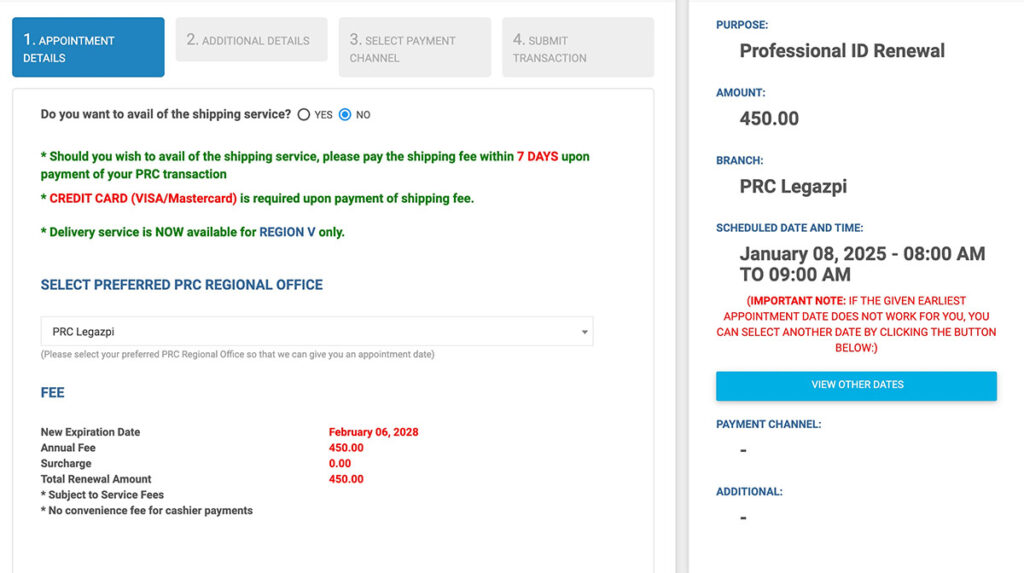Choose NO for the shipping service
Screen dimensions: 1024x573
[345, 115]
